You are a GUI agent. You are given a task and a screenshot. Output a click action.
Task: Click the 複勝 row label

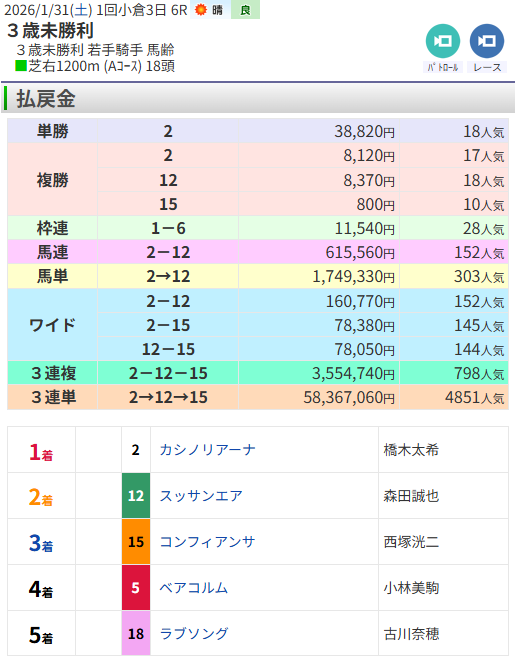[53, 180]
